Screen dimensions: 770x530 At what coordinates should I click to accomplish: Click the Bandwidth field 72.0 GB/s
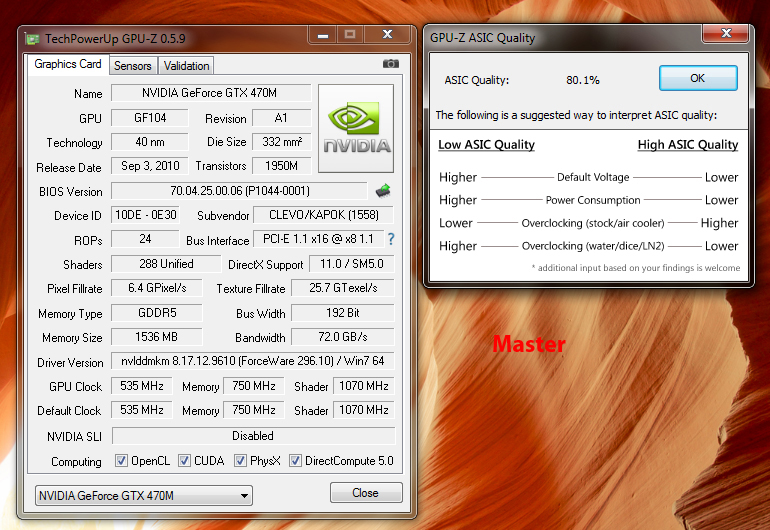click(343, 337)
